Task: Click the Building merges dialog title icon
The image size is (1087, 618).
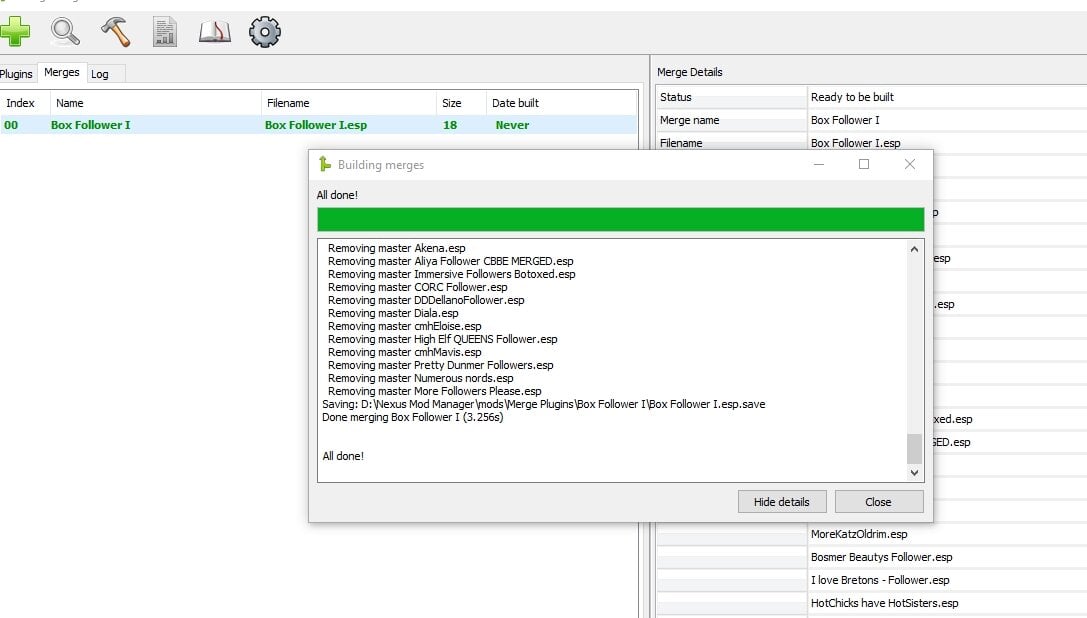Action: coord(324,164)
